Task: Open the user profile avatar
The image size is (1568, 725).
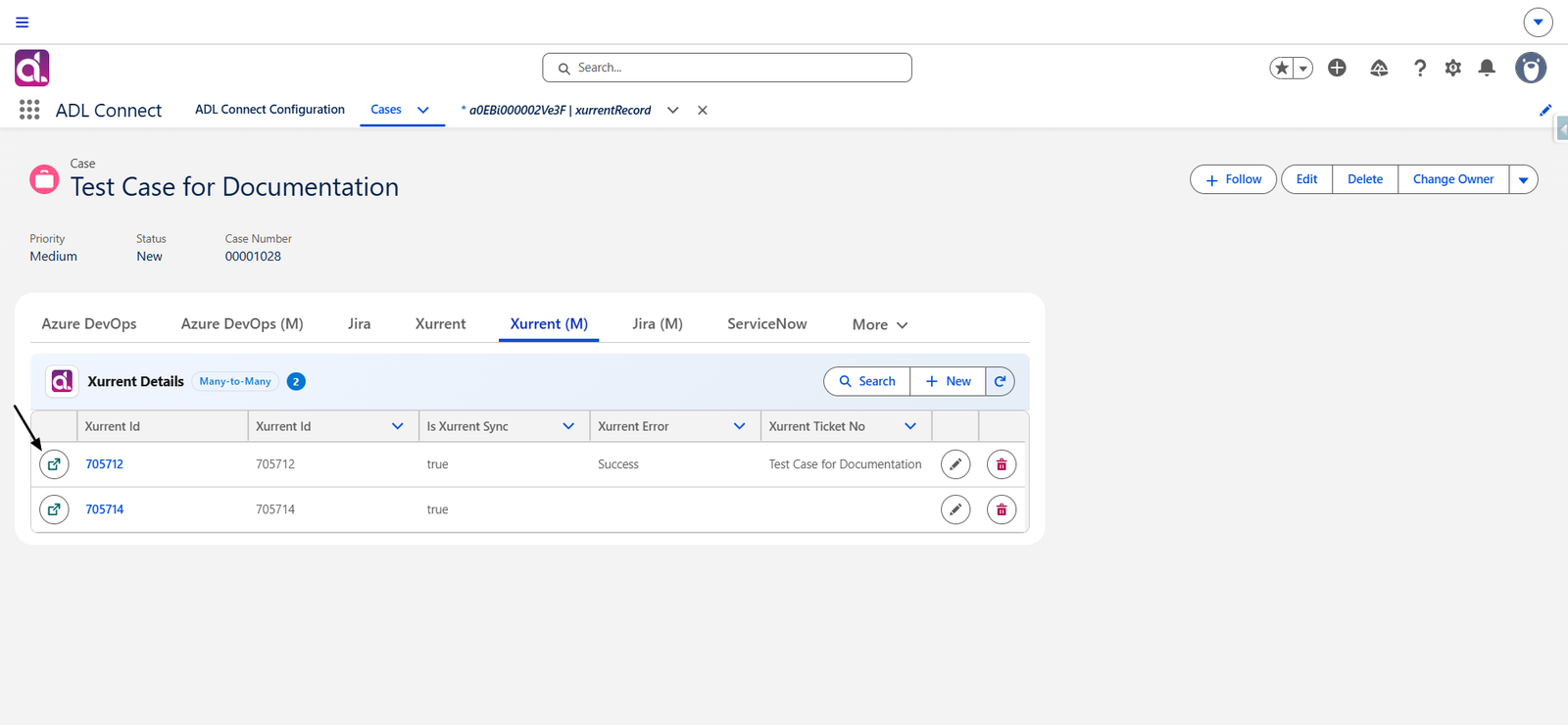Action: click(1531, 68)
